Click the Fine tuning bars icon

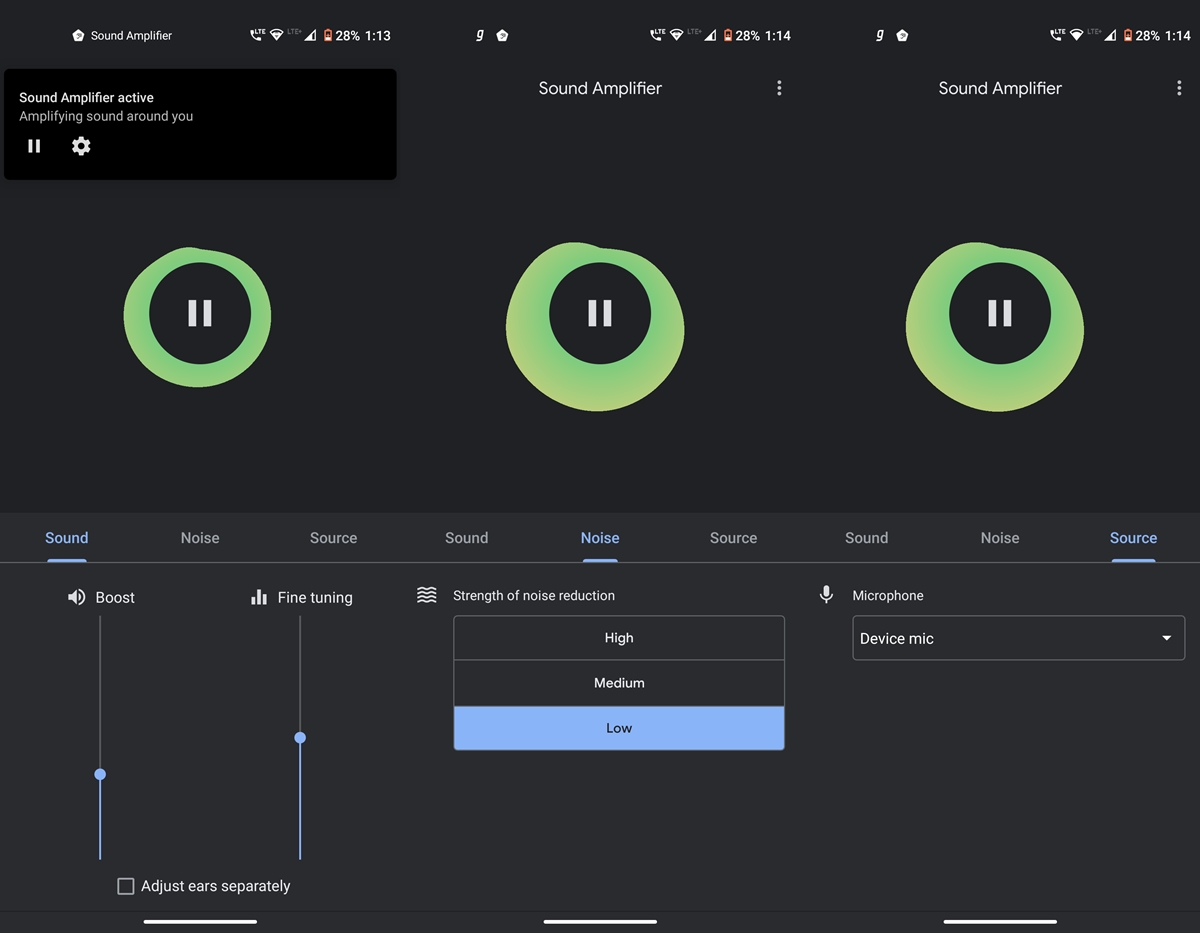point(259,597)
